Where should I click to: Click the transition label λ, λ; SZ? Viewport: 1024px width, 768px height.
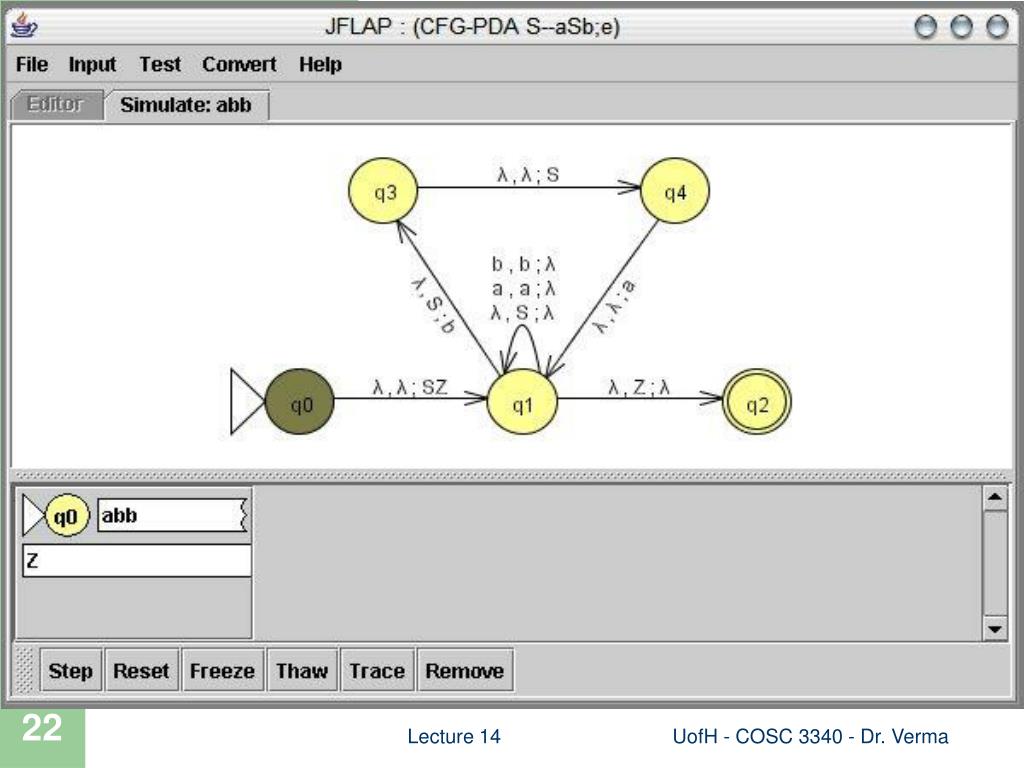pyautogui.click(x=410, y=387)
